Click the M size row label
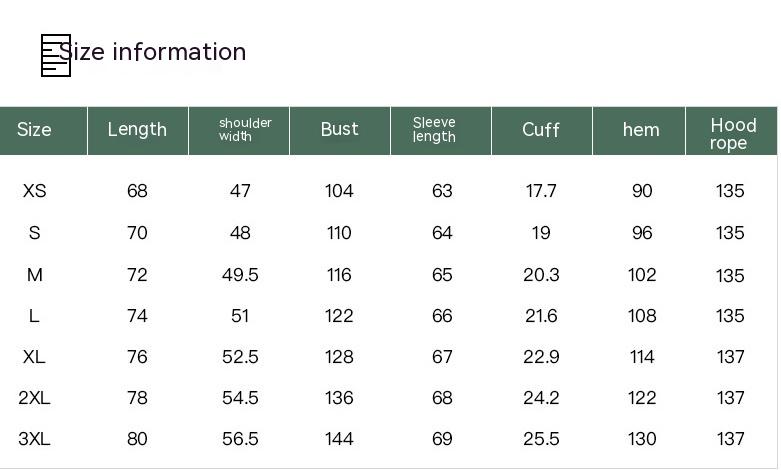 (x=34, y=275)
